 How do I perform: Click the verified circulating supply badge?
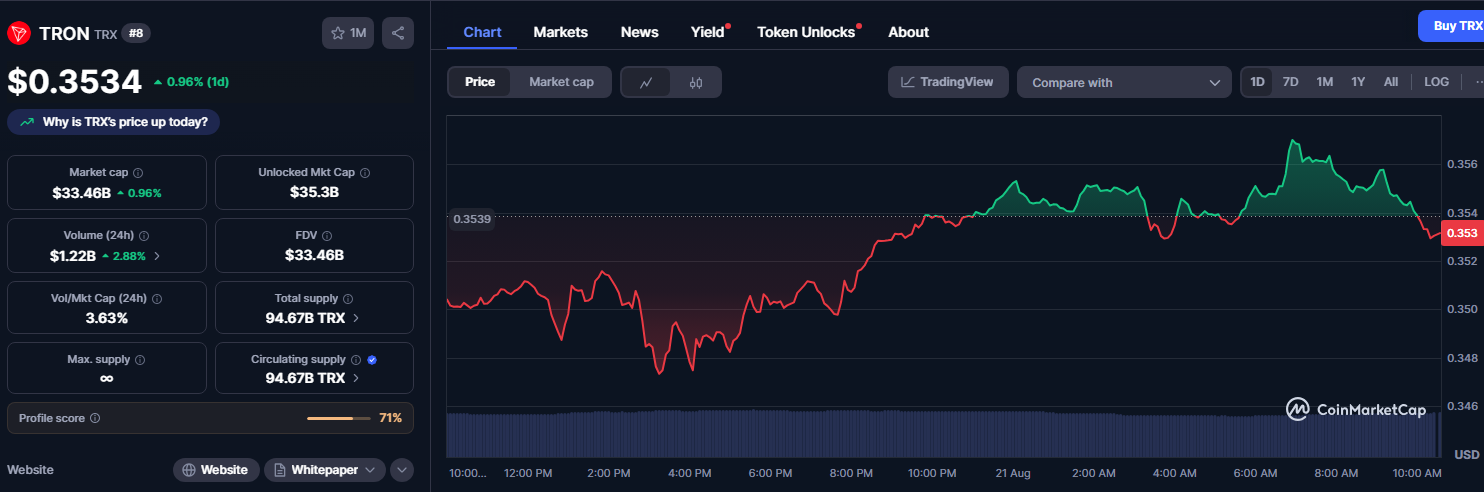point(372,360)
